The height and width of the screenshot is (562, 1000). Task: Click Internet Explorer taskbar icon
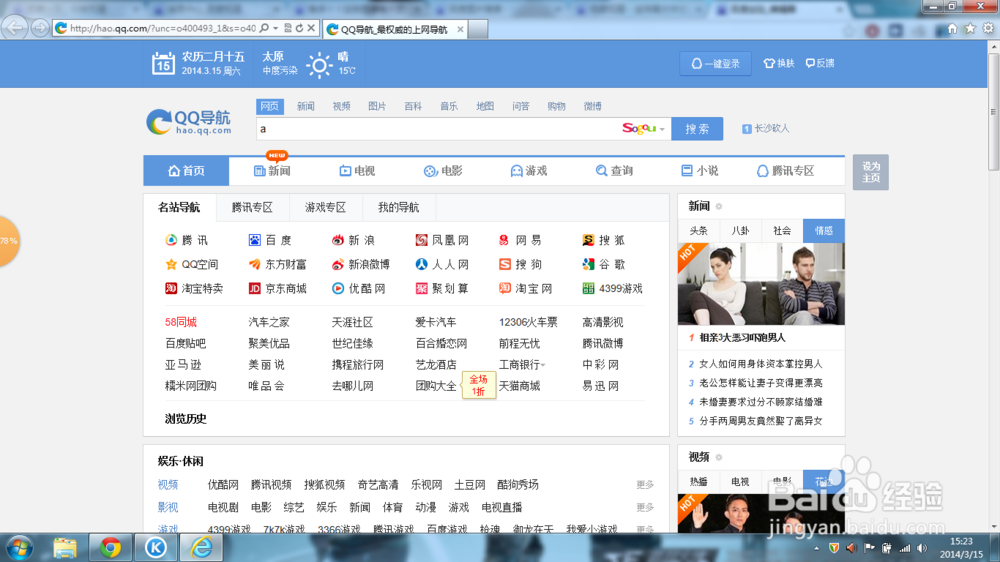202,548
